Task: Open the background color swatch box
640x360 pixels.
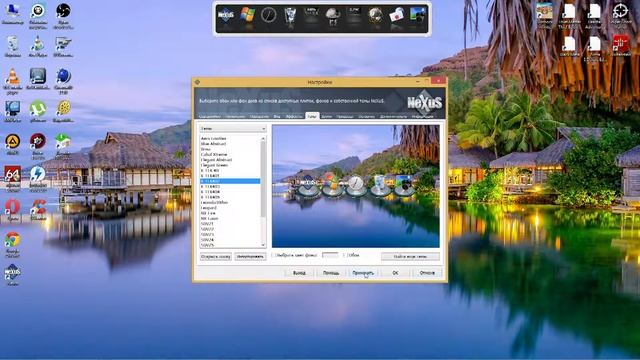Action: [330, 256]
